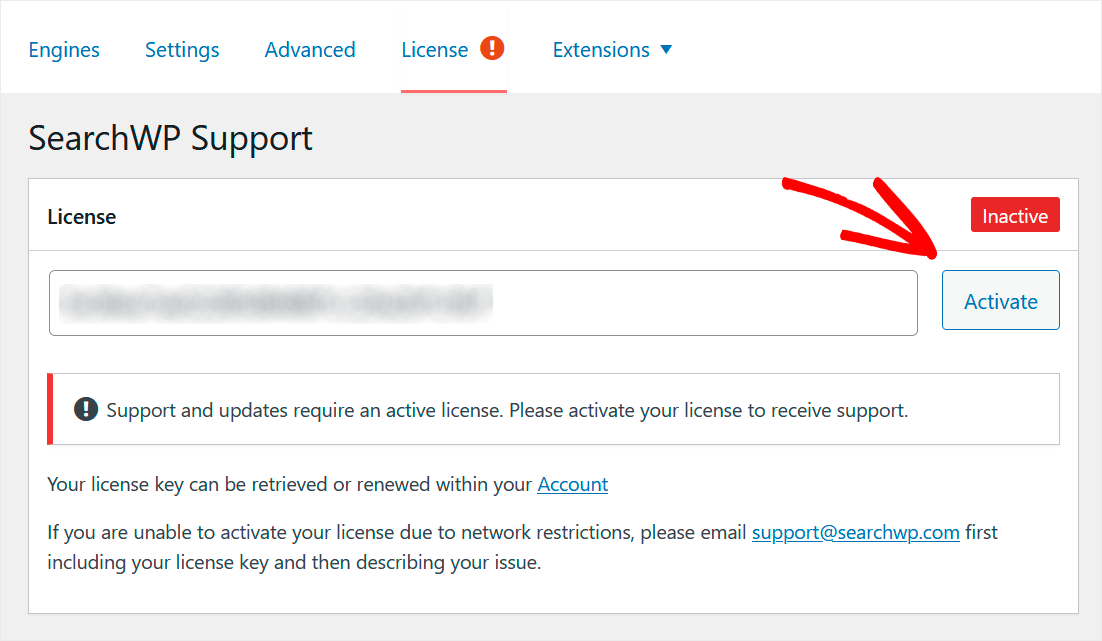Open the Engines tab
This screenshot has height=641, width=1102.
(64, 50)
